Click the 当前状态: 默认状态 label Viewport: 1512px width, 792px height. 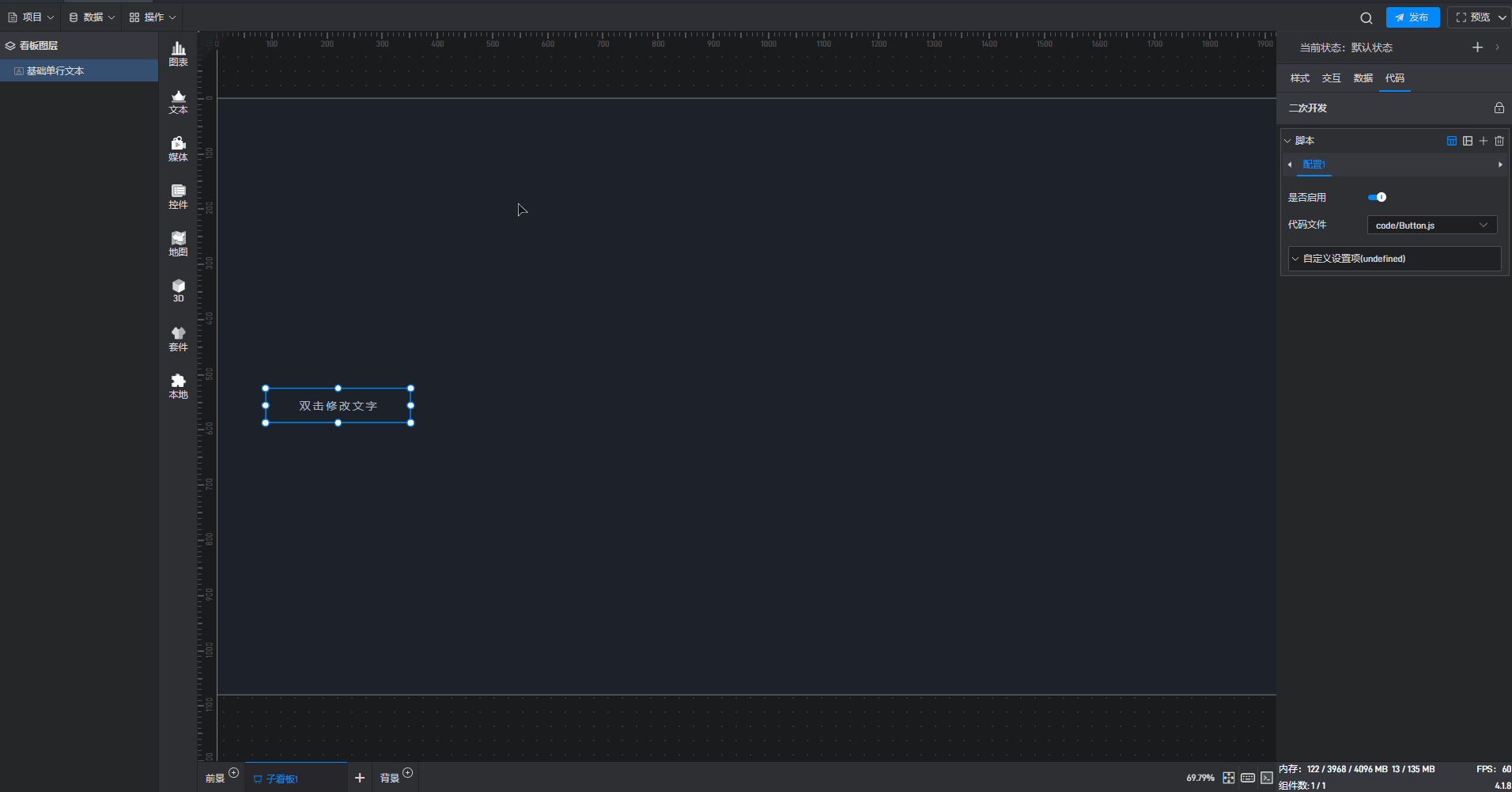[x=1346, y=47]
